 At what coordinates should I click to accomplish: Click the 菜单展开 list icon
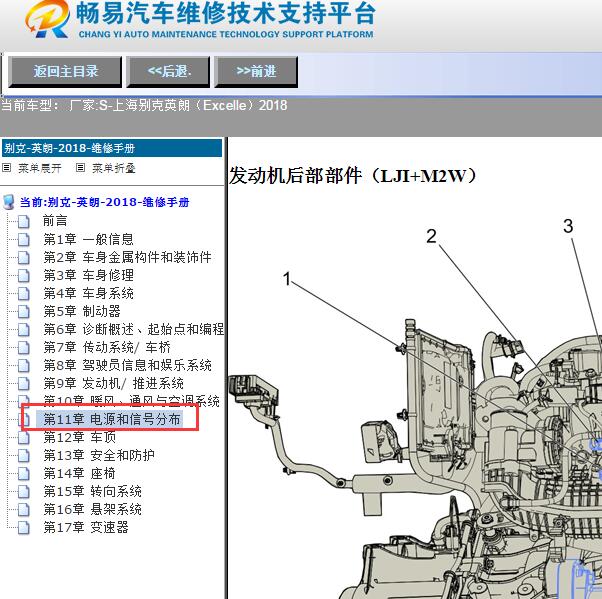7,168
